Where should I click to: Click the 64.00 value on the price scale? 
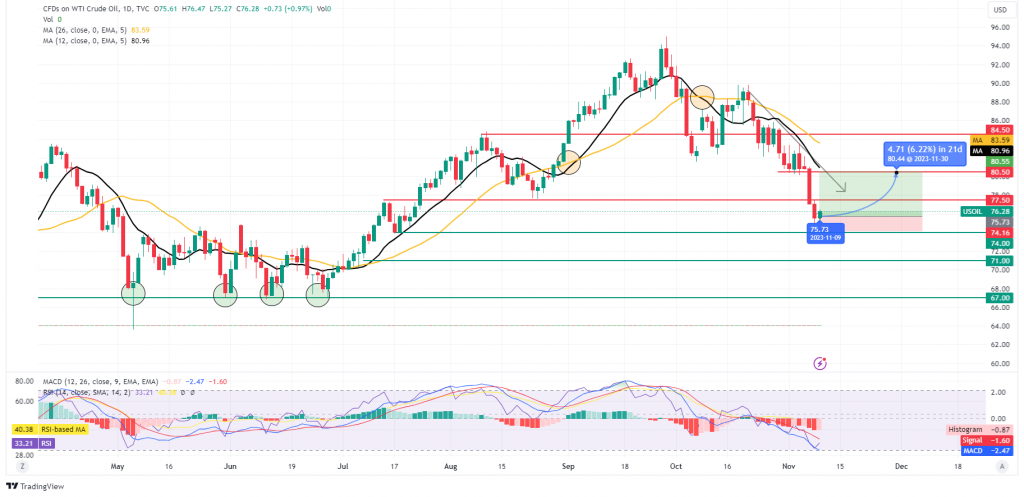point(1000,326)
